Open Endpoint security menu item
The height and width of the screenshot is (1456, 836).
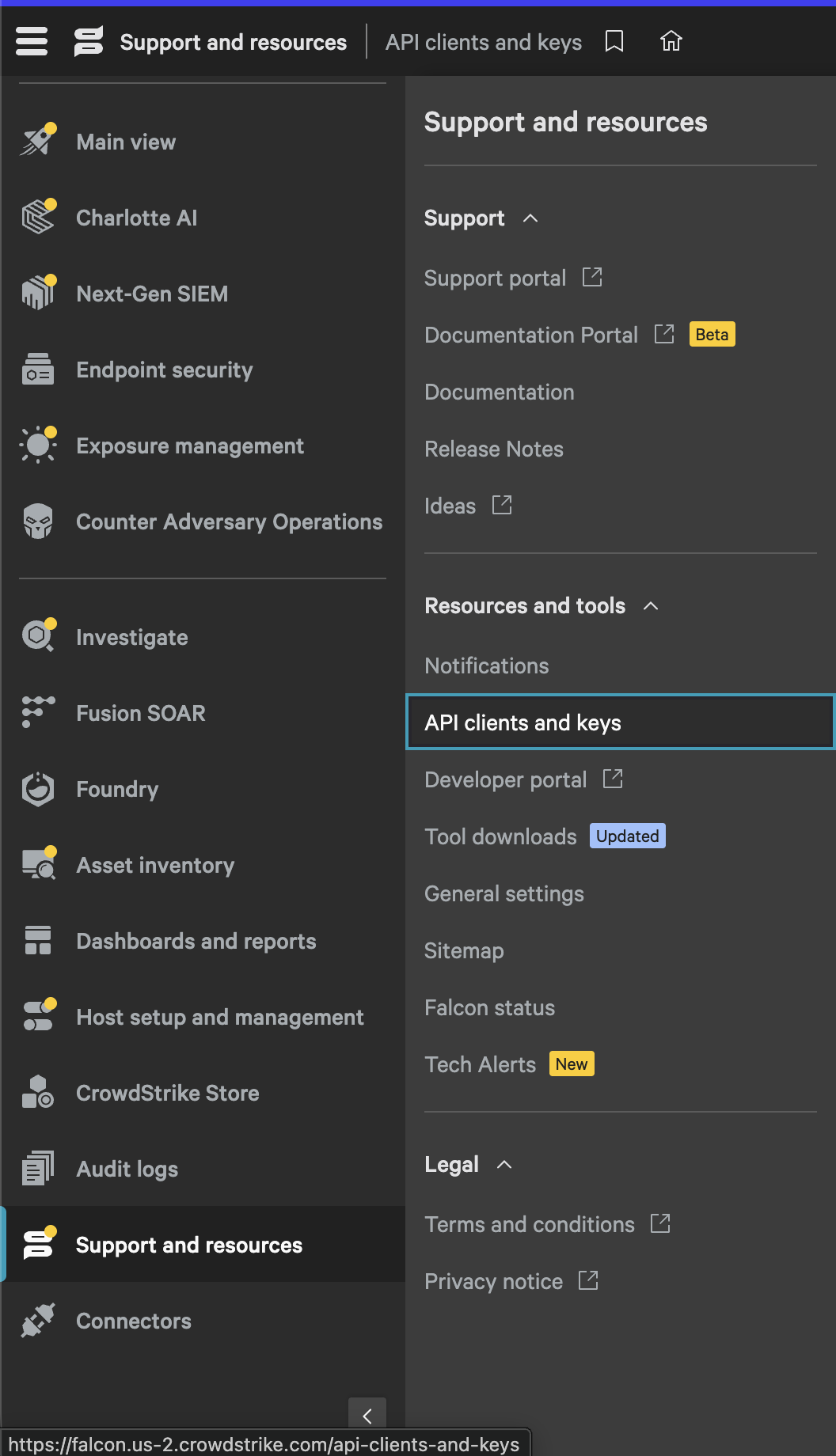pos(165,370)
